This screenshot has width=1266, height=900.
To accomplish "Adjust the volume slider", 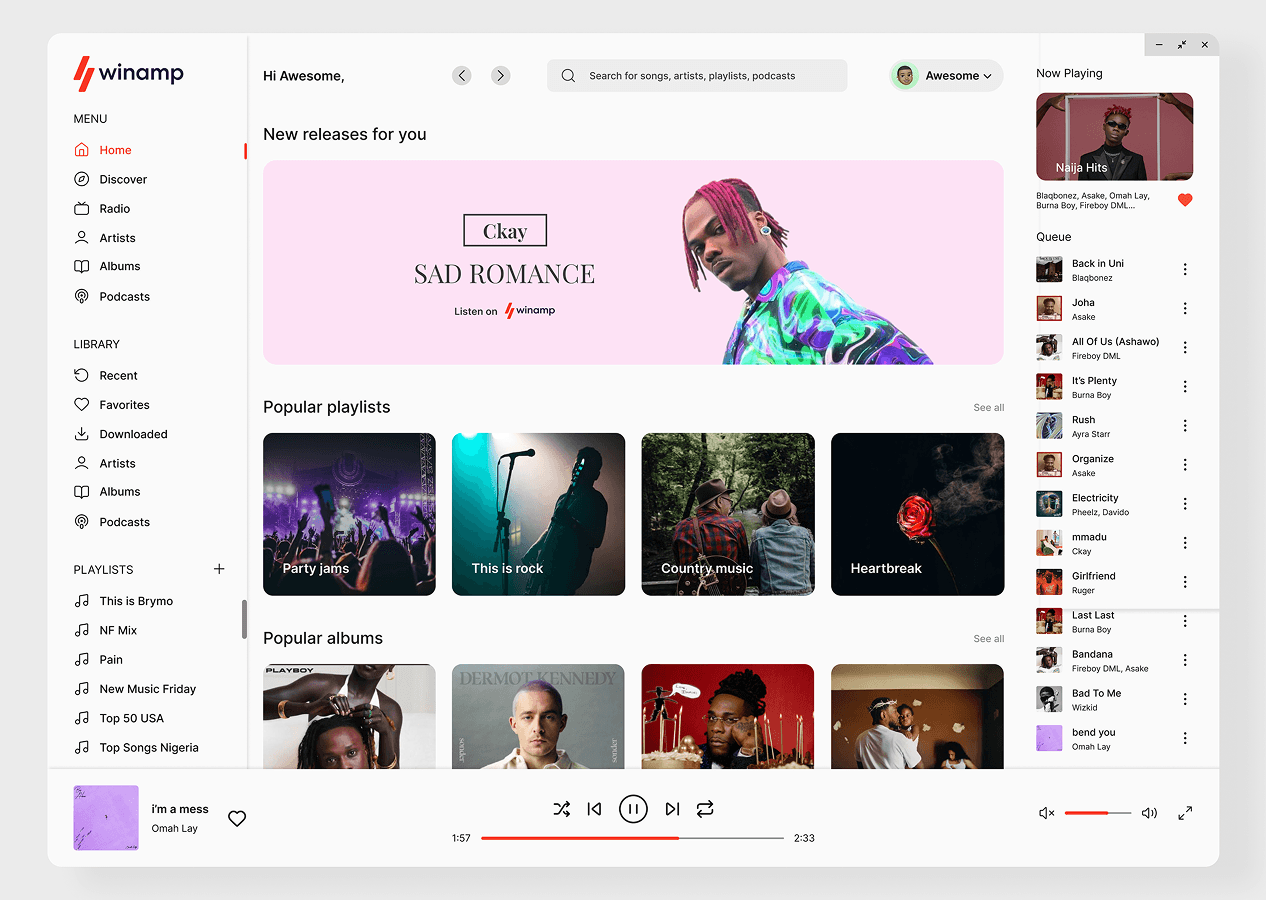I will click(x=1098, y=813).
